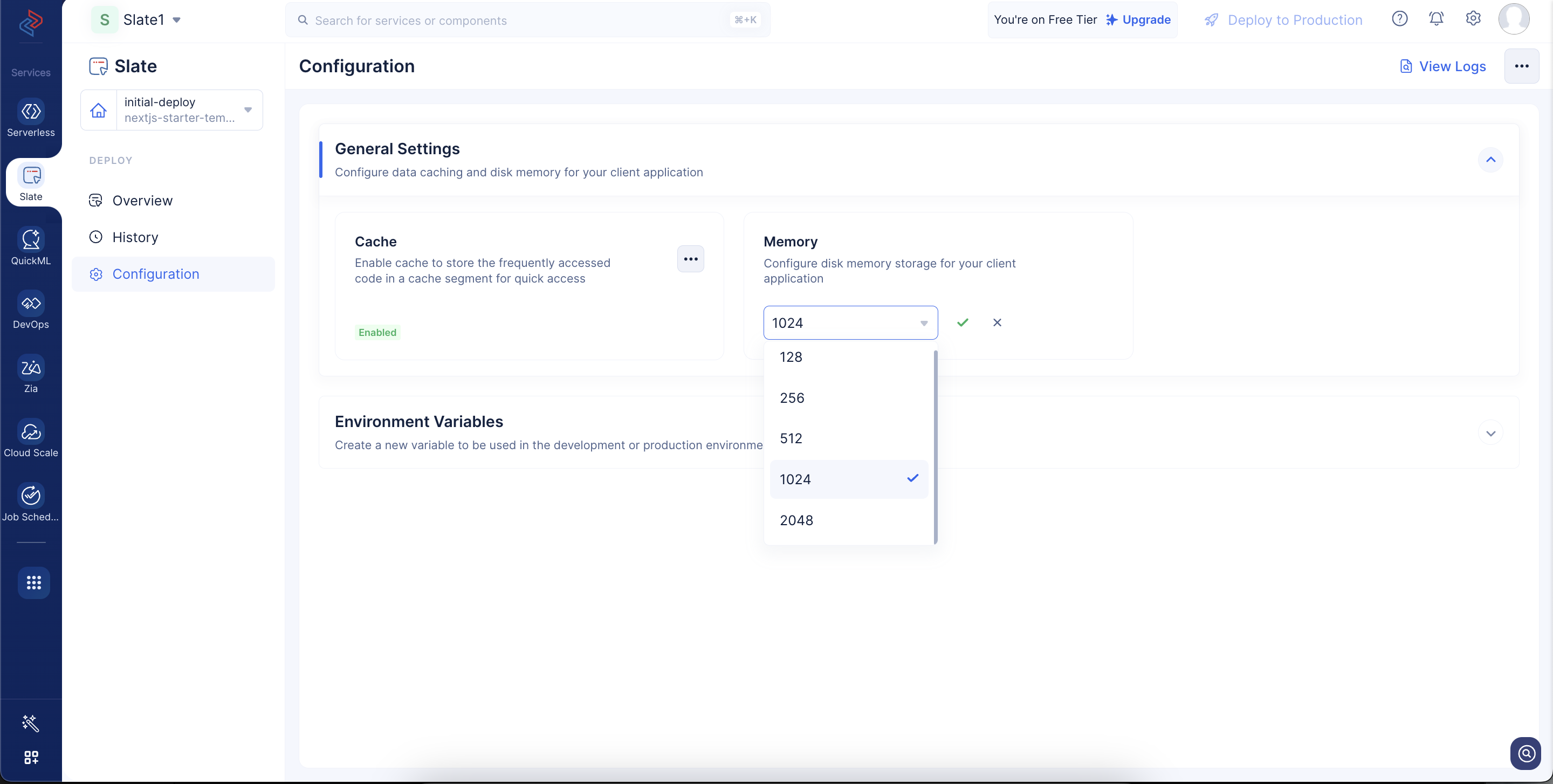Collapse the General Settings section
Screen dimensions: 1553x784
pos(1491,160)
